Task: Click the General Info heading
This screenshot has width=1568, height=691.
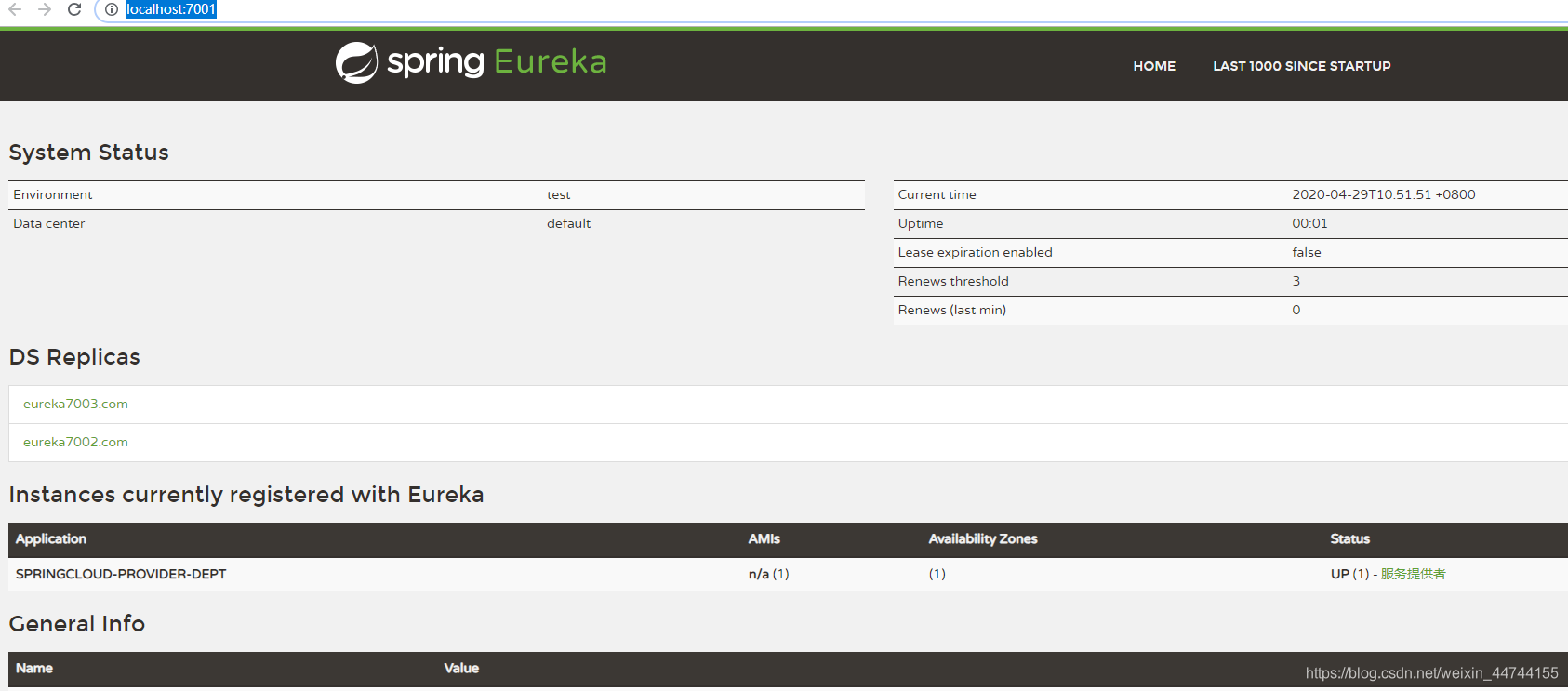Action: [76, 624]
